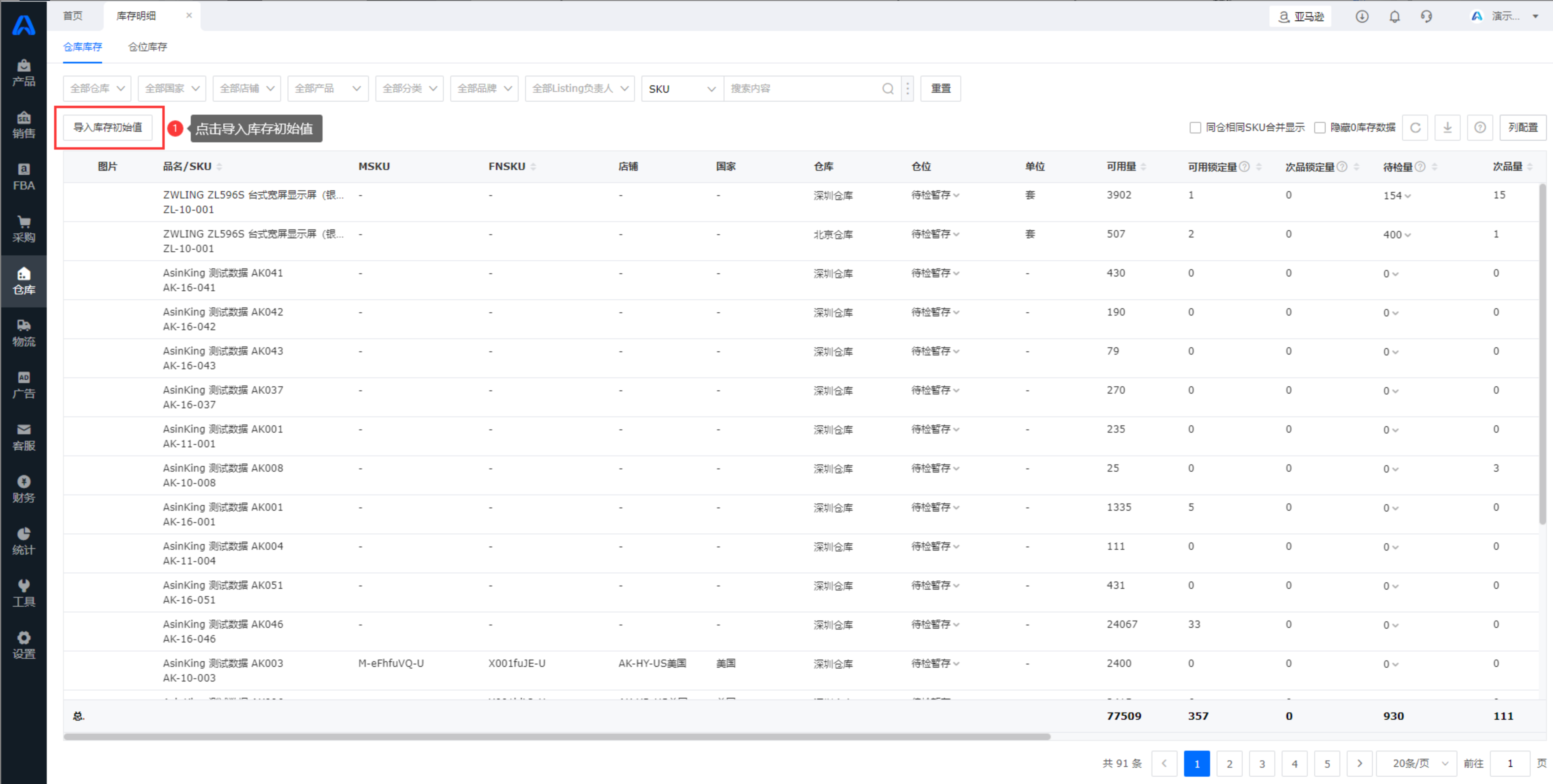Open the 财务 sidebar module
Viewport: 1553px width, 784px height.
[x=24, y=489]
